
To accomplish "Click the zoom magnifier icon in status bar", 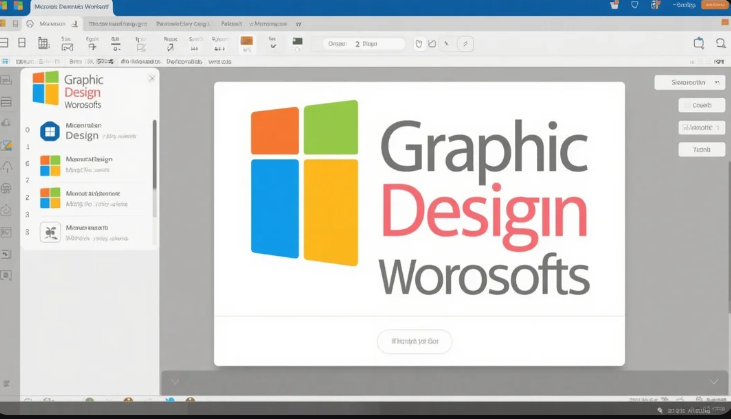I will [660, 411].
